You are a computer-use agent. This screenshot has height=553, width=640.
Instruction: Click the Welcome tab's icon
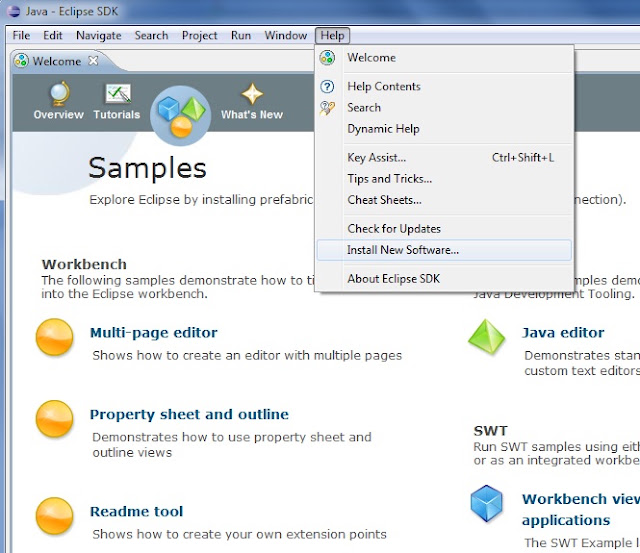21,61
